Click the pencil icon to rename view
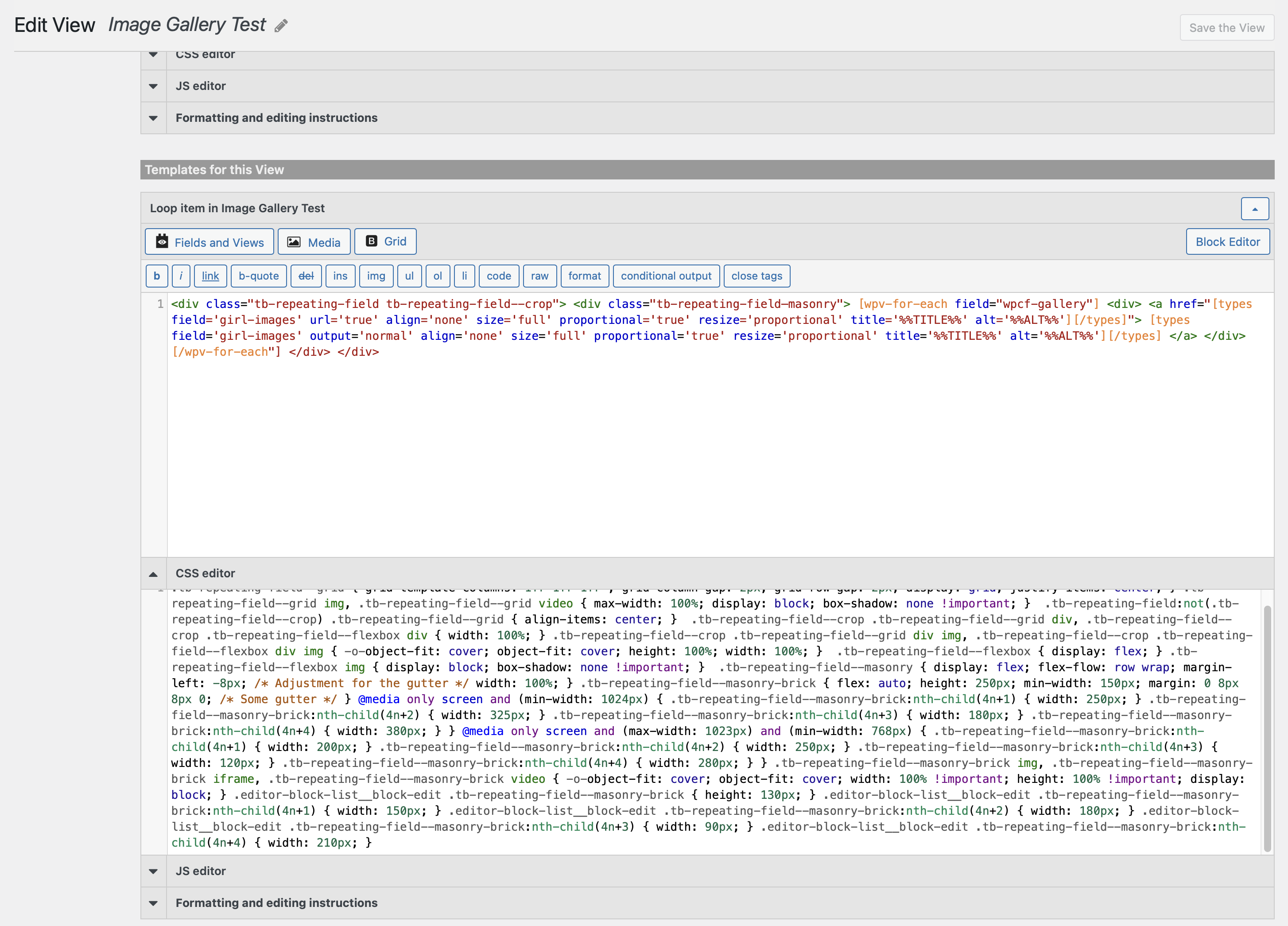This screenshot has width=1288, height=926. coord(280,26)
